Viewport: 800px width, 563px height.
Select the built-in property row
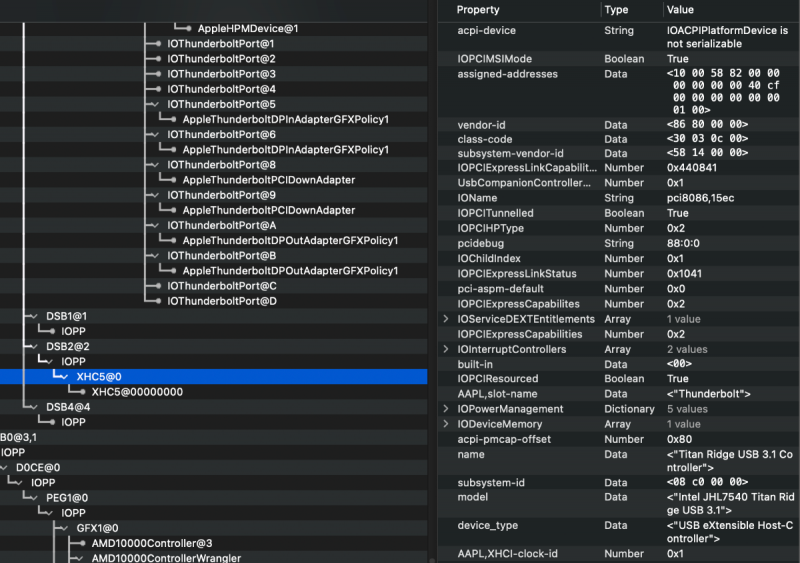[x=618, y=364]
